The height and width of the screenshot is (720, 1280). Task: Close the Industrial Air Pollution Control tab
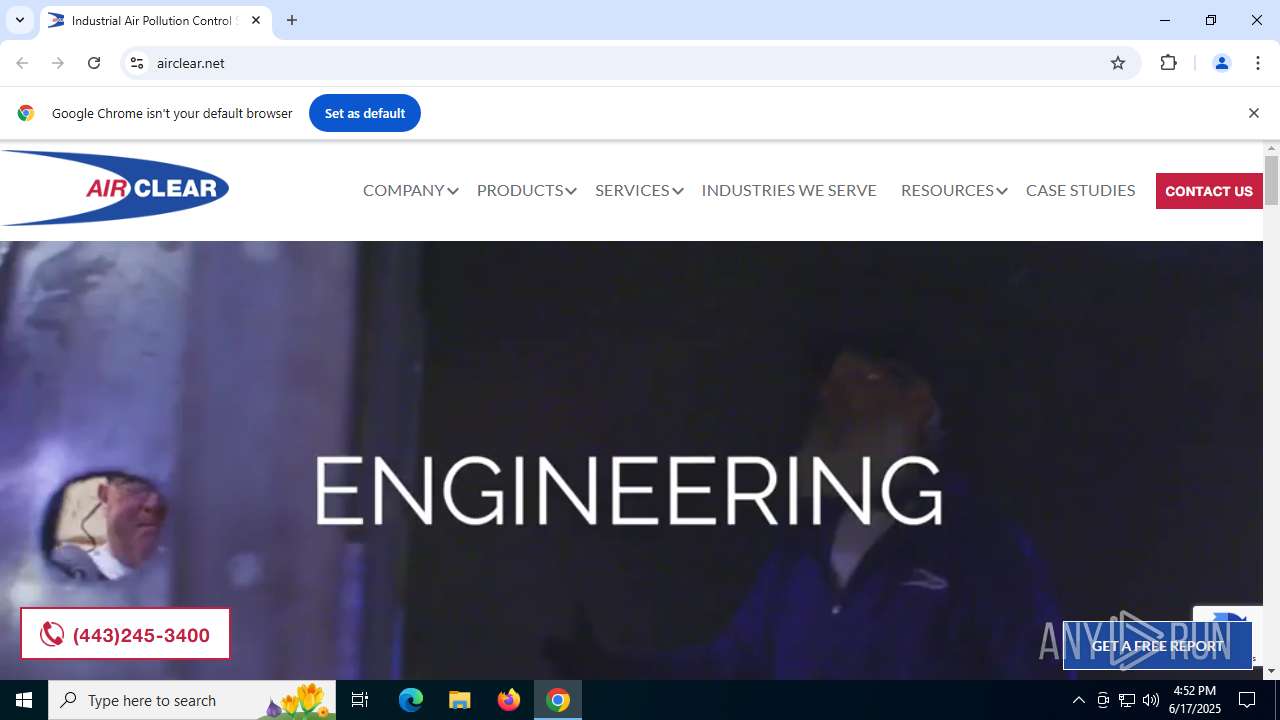[x=256, y=20]
